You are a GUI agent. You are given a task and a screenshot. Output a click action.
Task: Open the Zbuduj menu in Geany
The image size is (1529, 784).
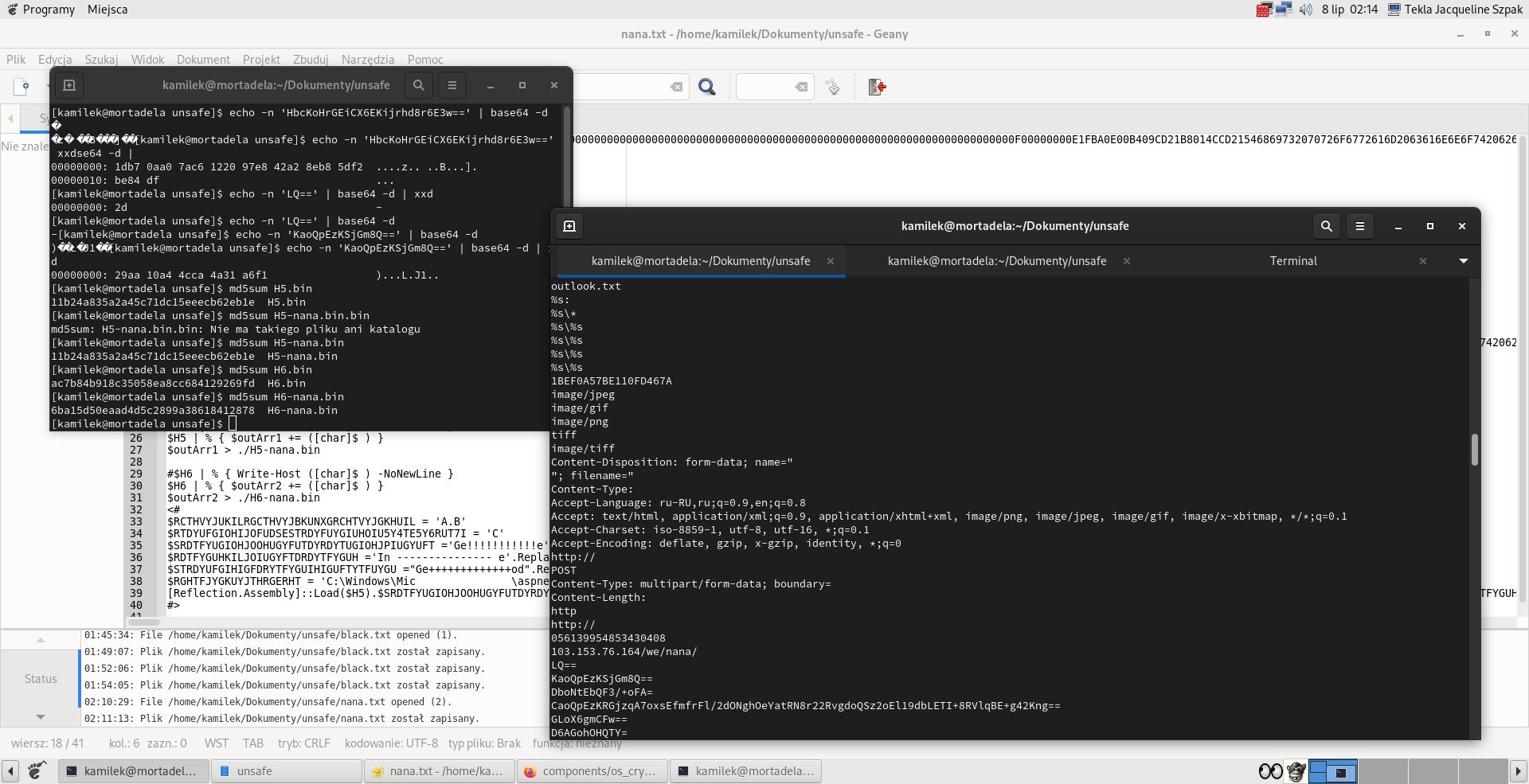pos(310,59)
